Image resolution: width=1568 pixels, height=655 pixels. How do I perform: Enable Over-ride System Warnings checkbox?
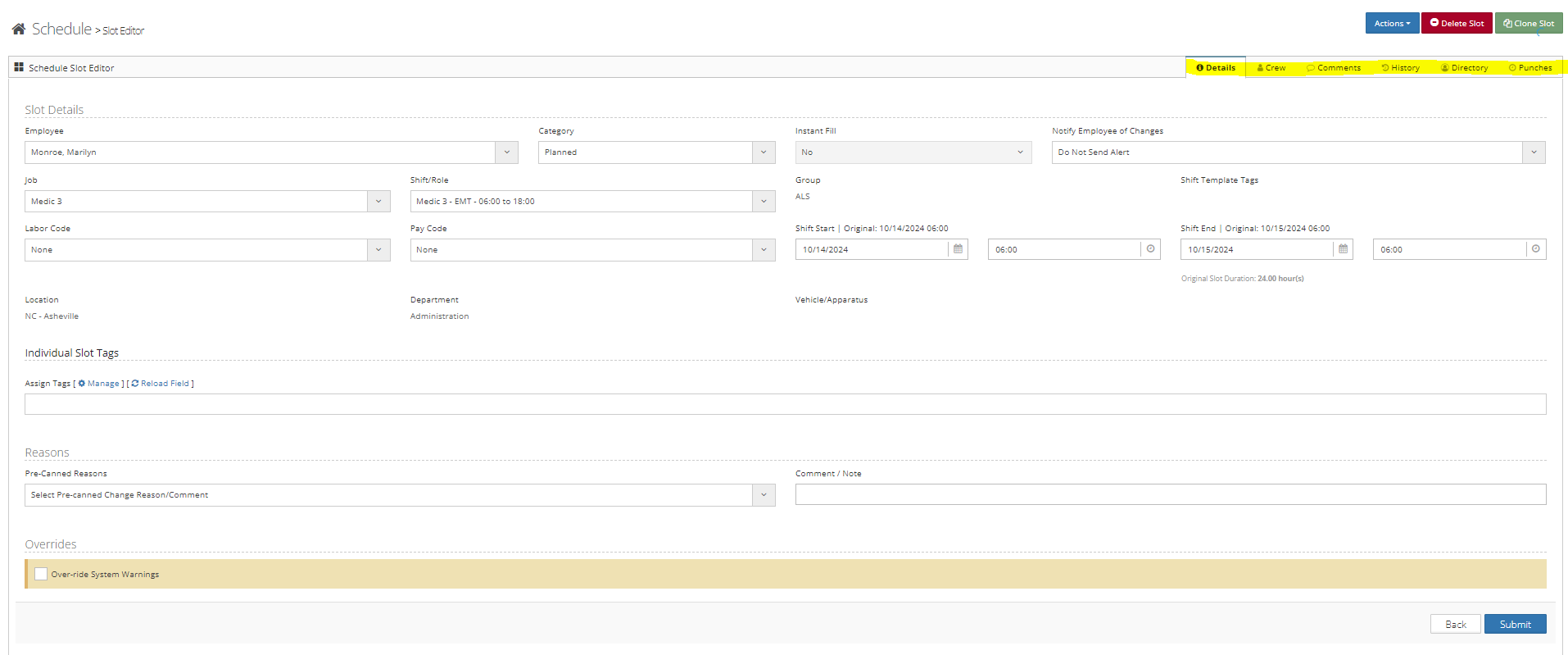[41, 574]
